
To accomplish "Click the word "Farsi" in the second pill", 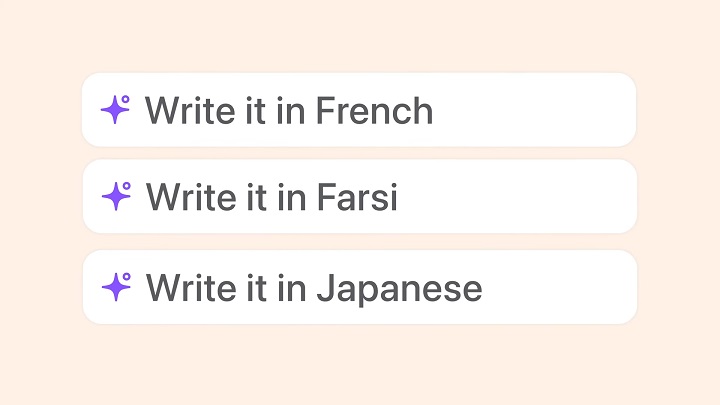I will [x=356, y=198].
